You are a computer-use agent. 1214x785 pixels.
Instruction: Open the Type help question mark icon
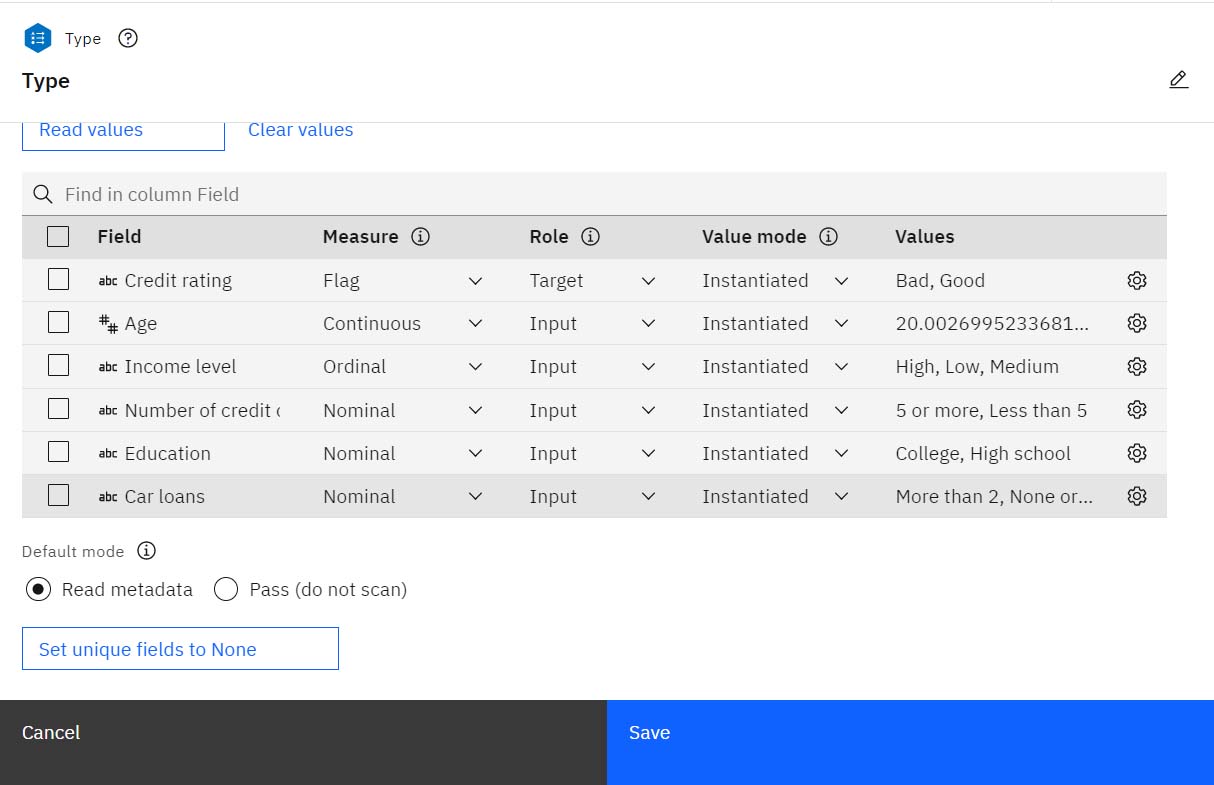point(128,38)
